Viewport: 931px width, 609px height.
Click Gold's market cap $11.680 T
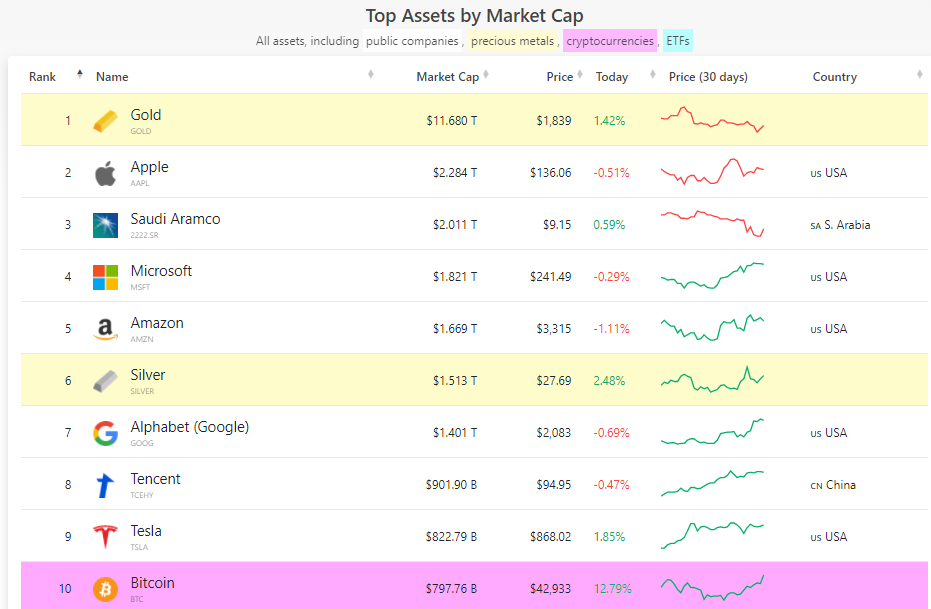[x=452, y=121]
